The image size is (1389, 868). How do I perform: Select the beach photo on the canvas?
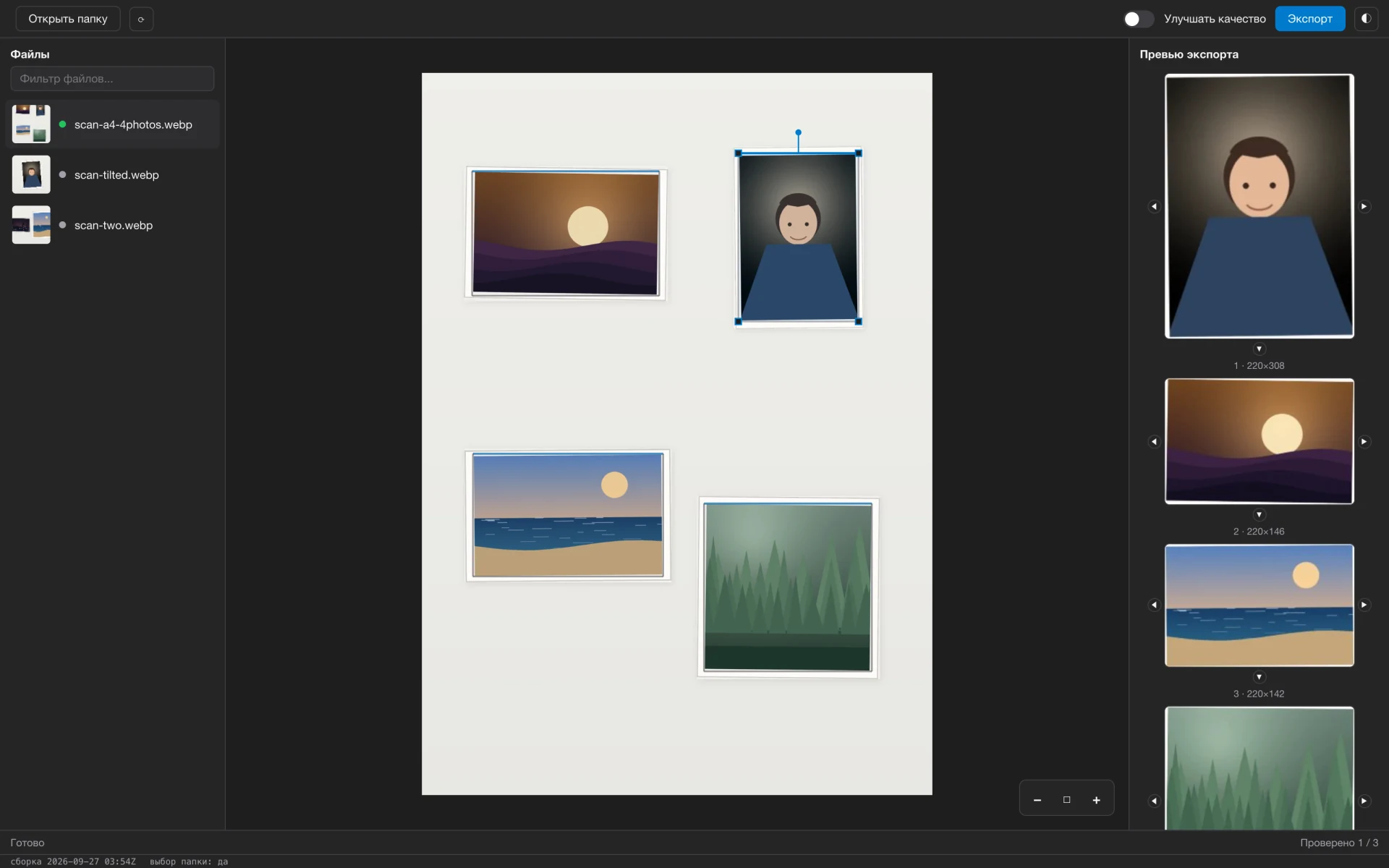pos(568,515)
